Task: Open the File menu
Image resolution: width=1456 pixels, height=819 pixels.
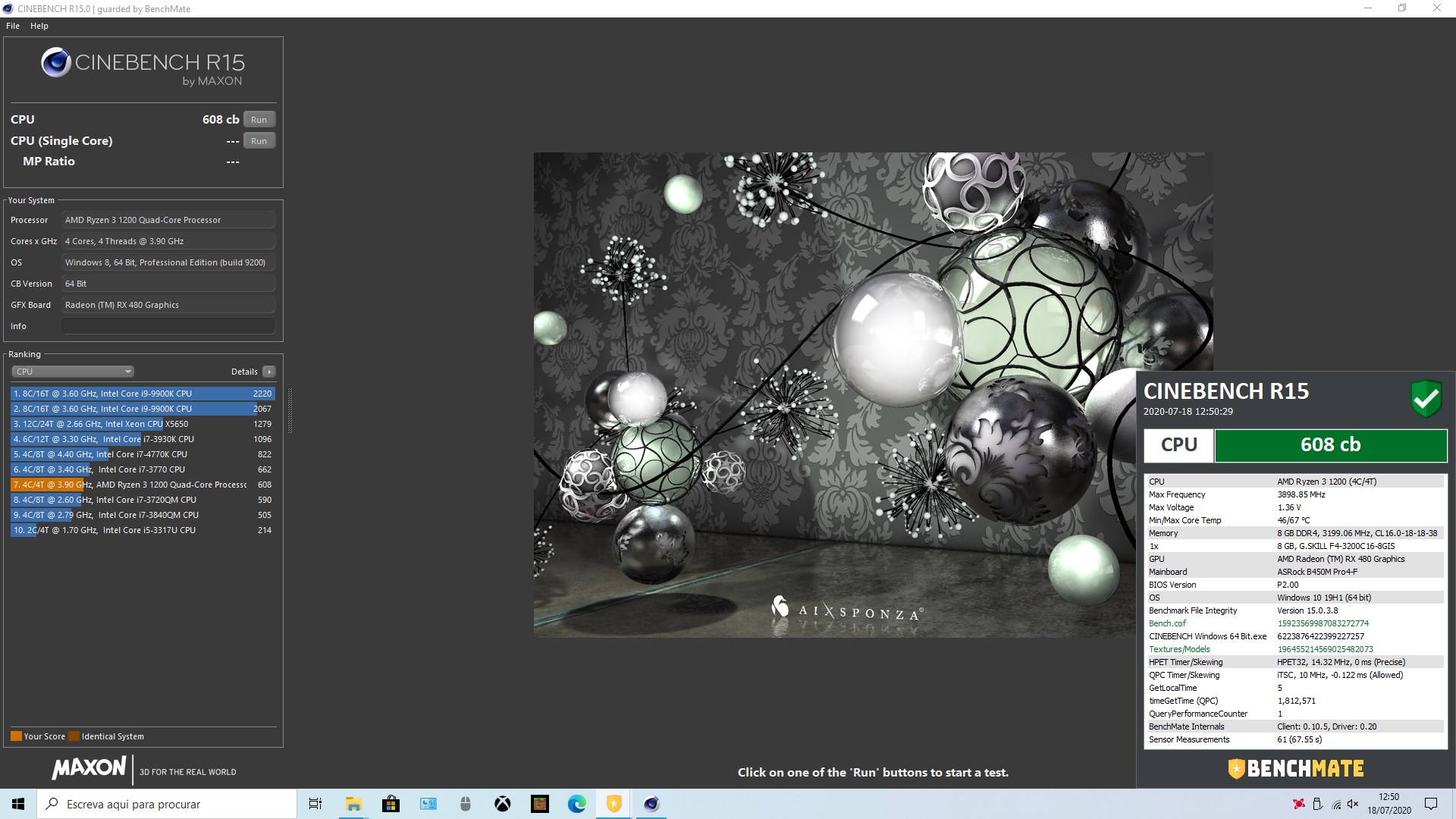Action: 13,26
